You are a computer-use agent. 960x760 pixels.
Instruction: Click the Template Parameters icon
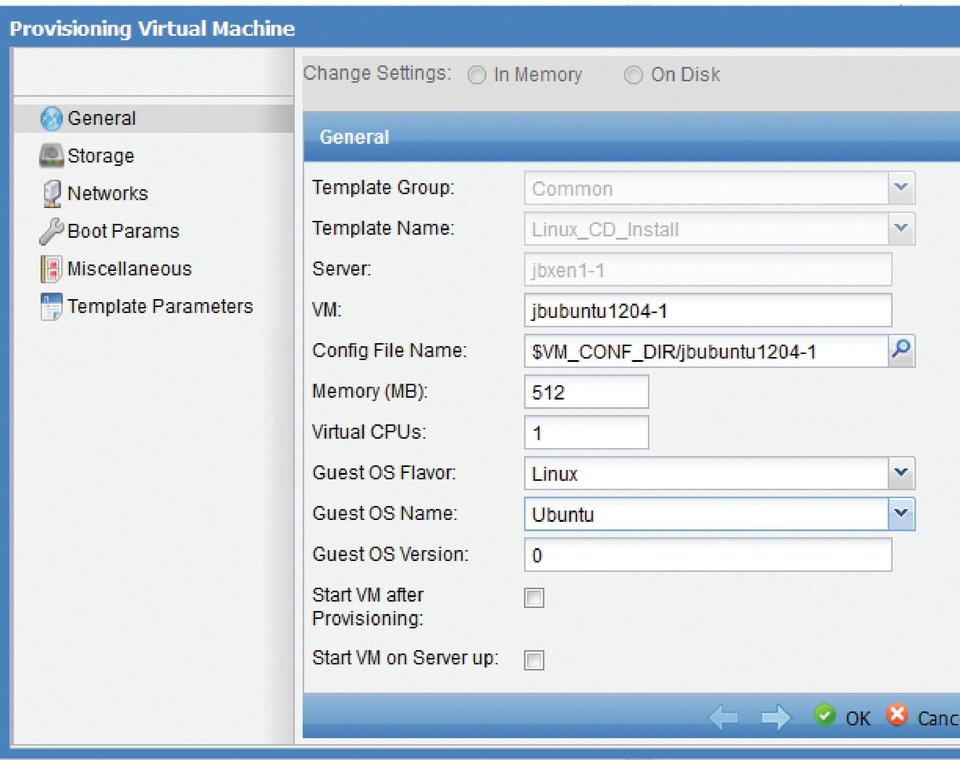pyautogui.click(x=51, y=308)
